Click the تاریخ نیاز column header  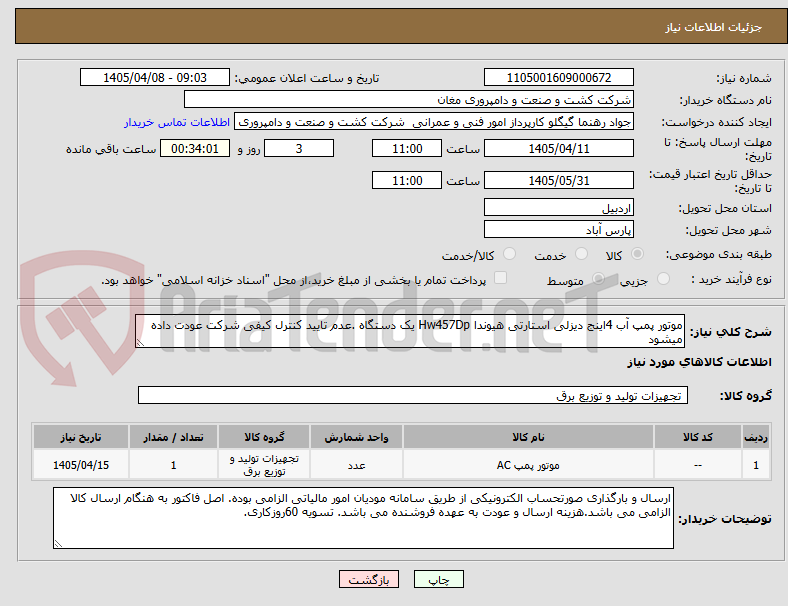(80, 437)
